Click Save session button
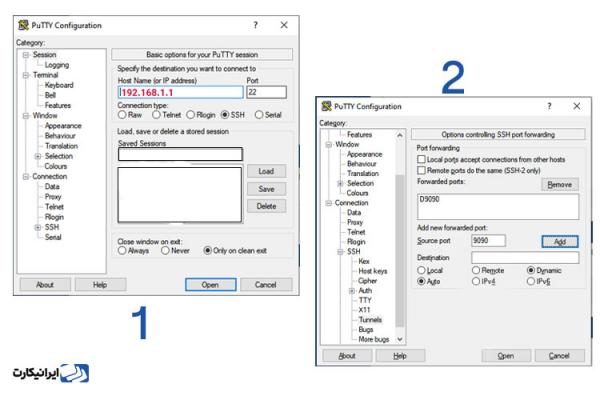The height and width of the screenshot is (400, 600). click(266, 189)
